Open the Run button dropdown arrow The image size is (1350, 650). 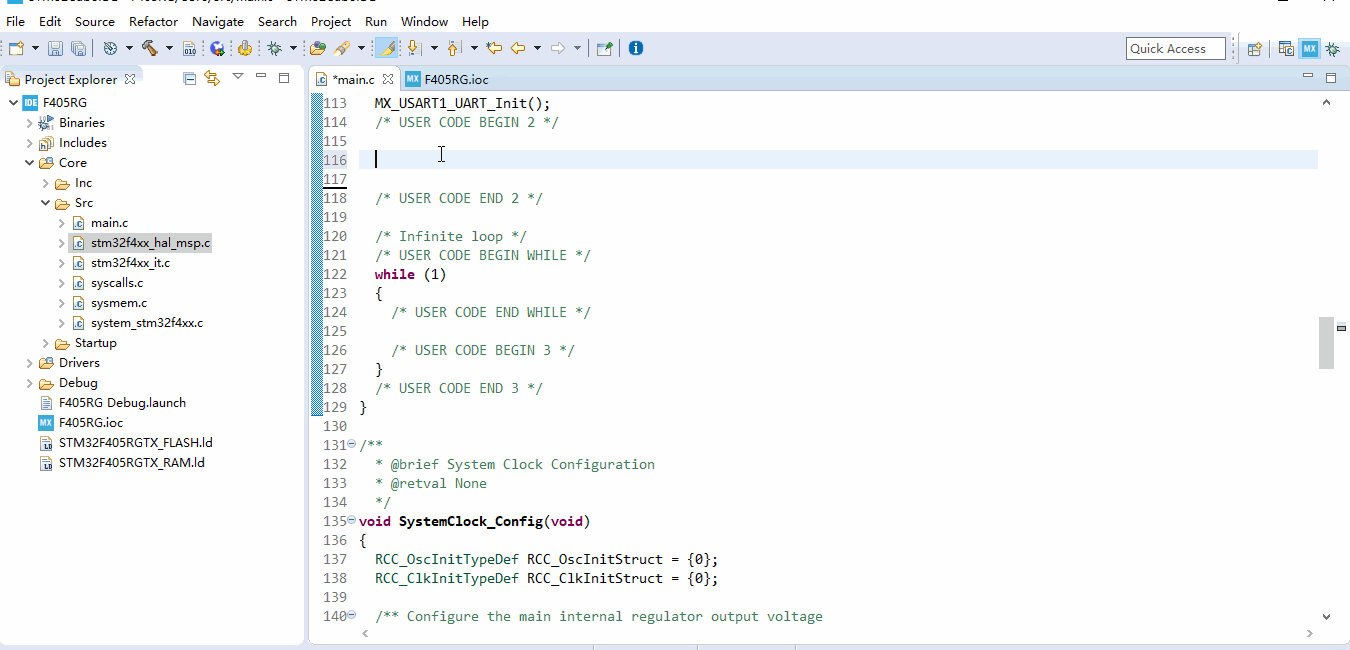click(293, 47)
